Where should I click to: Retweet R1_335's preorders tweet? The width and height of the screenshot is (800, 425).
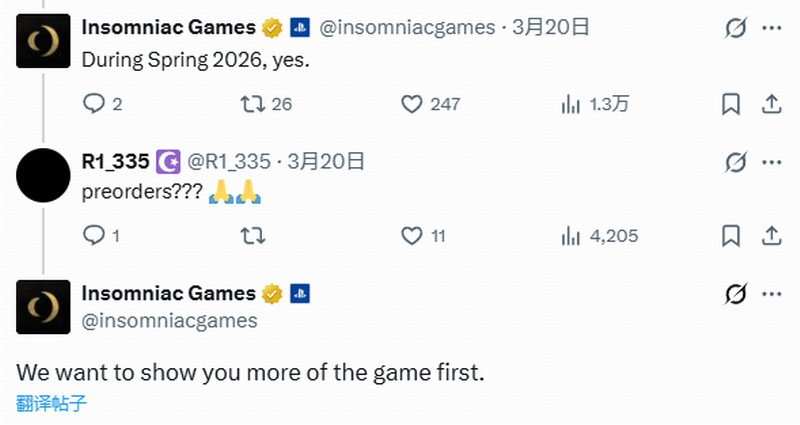click(x=253, y=236)
